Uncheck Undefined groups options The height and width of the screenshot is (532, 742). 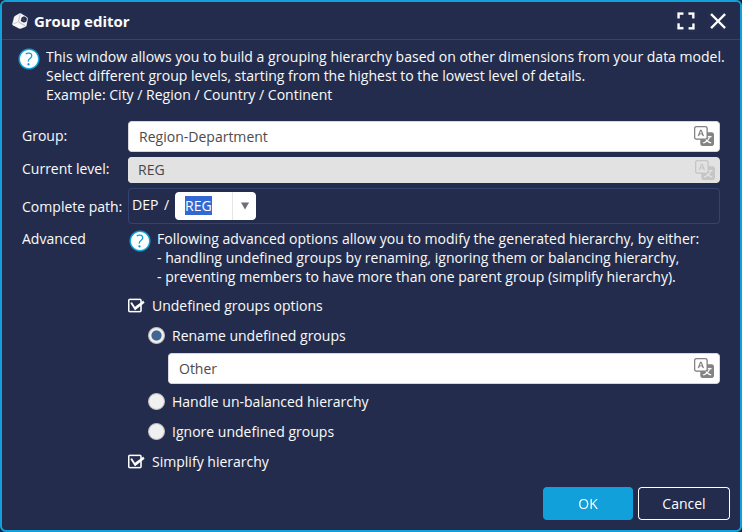pos(136,306)
